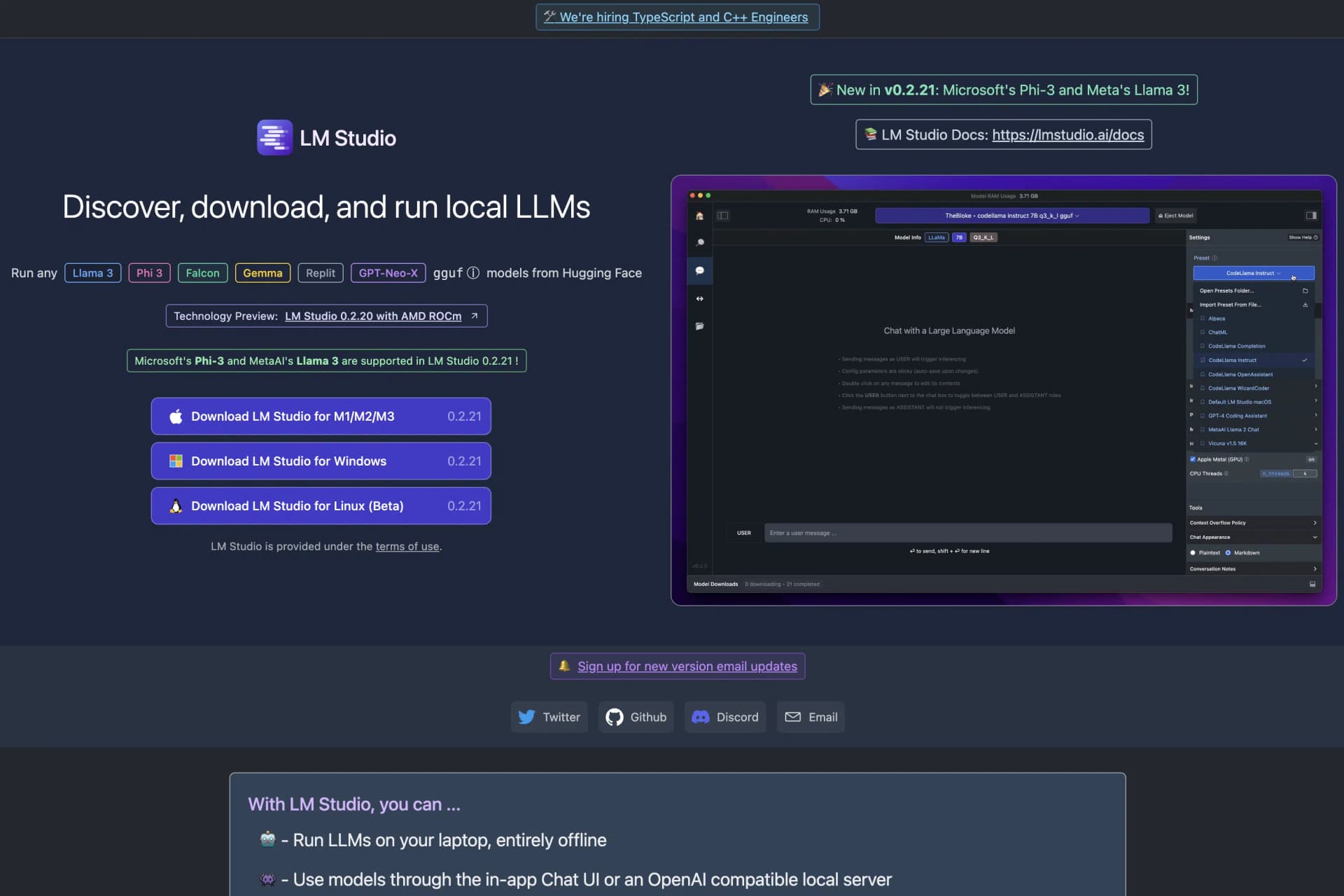Image resolution: width=1344 pixels, height=896 pixels.
Task: Select the Search icon in the sidebar
Action: click(699, 242)
